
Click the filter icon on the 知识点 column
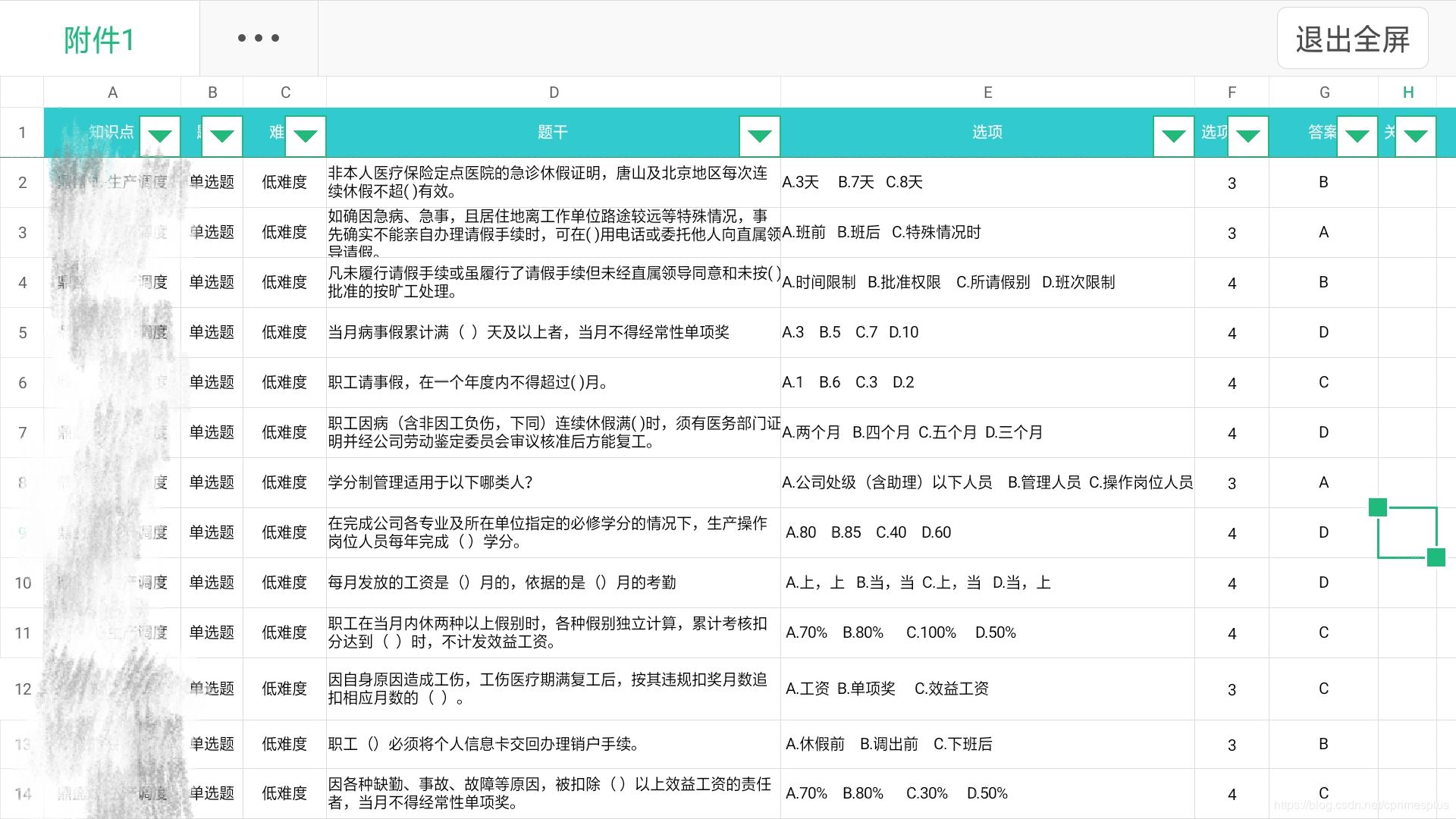tap(160, 136)
